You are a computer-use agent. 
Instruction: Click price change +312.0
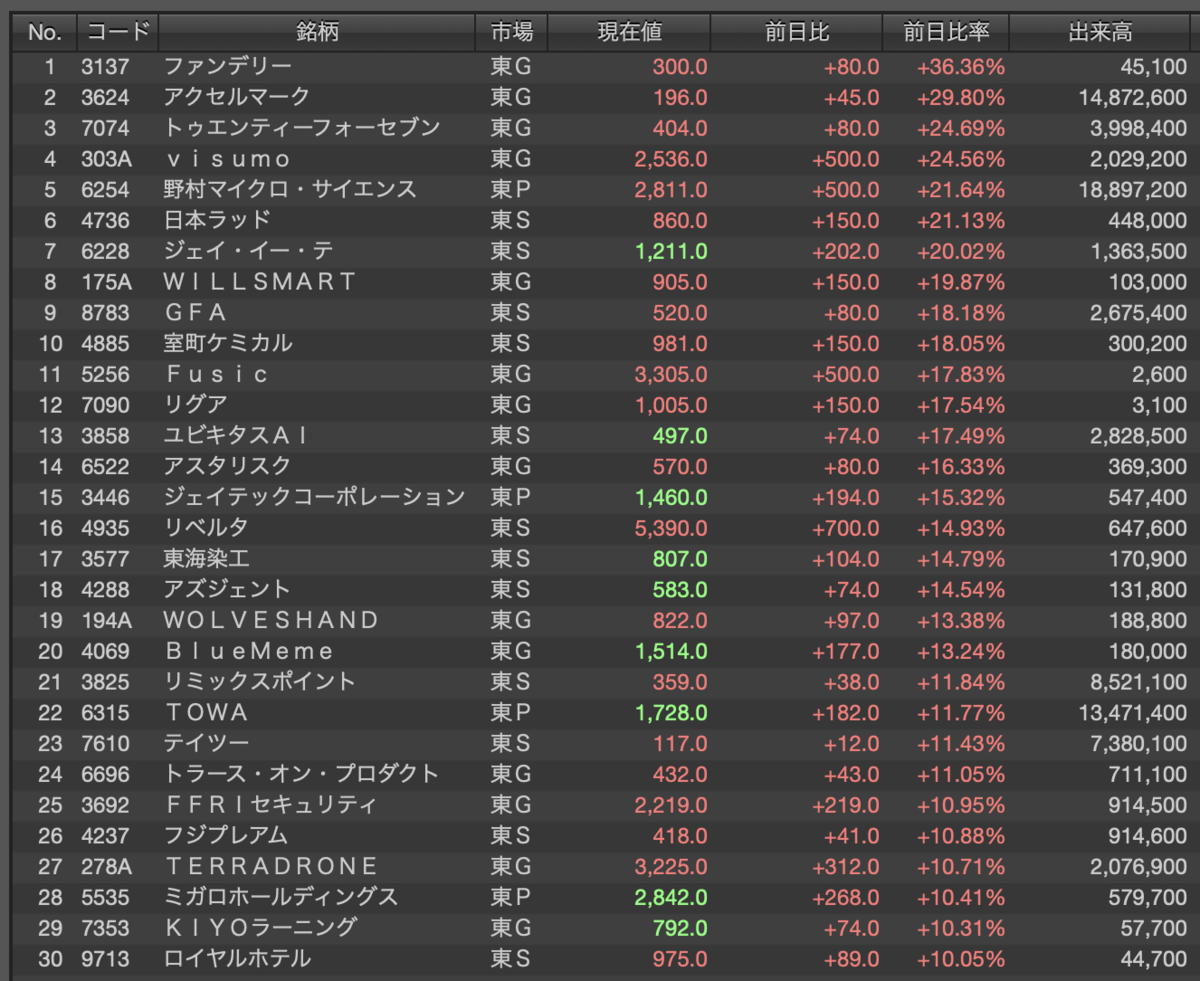tap(846, 867)
